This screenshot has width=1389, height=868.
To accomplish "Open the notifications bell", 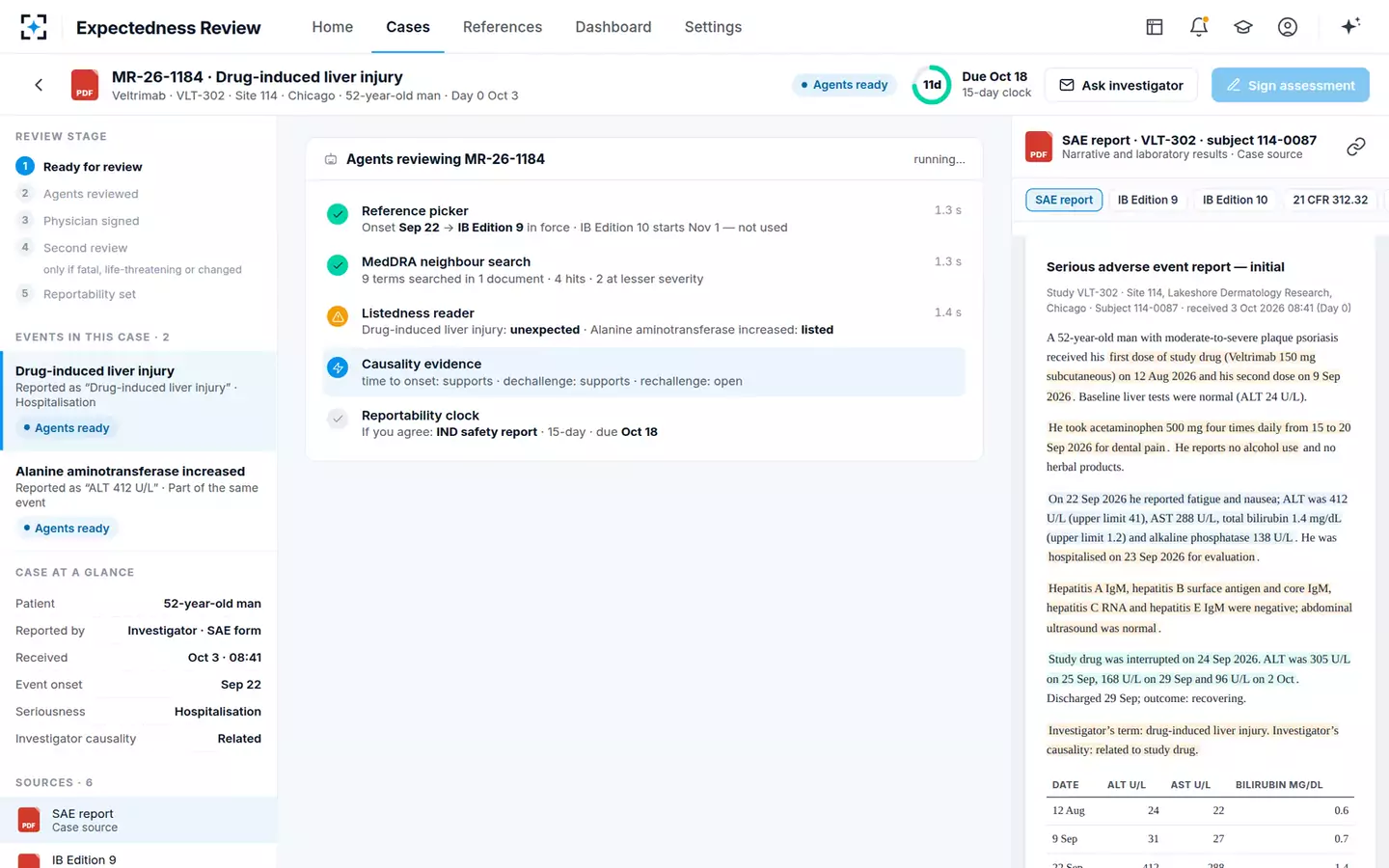I will tap(1199, 27).
